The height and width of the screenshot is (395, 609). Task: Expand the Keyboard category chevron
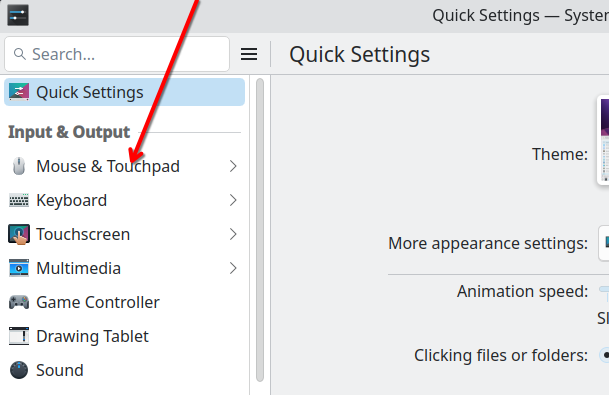(233, 200)
